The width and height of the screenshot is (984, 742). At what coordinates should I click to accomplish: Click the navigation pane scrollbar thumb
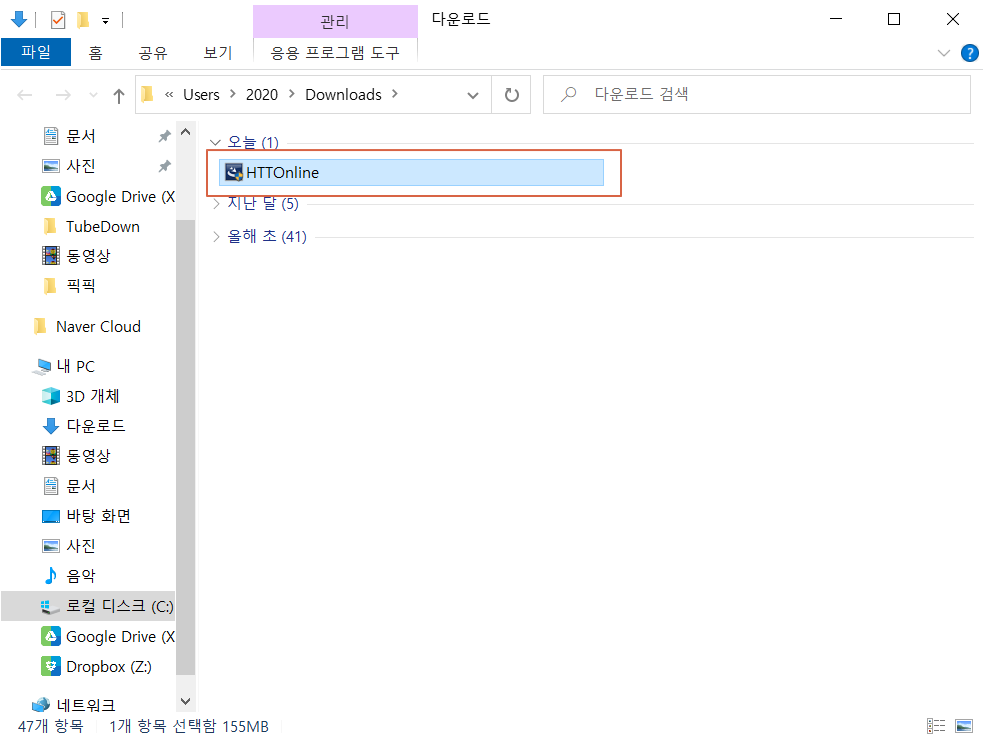point(185,447)
